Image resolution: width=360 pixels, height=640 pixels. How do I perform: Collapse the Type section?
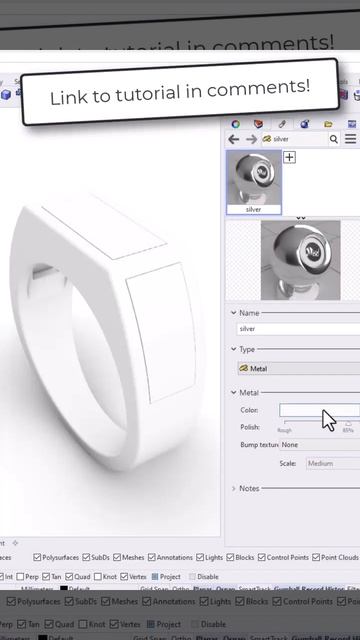[233, 349]
